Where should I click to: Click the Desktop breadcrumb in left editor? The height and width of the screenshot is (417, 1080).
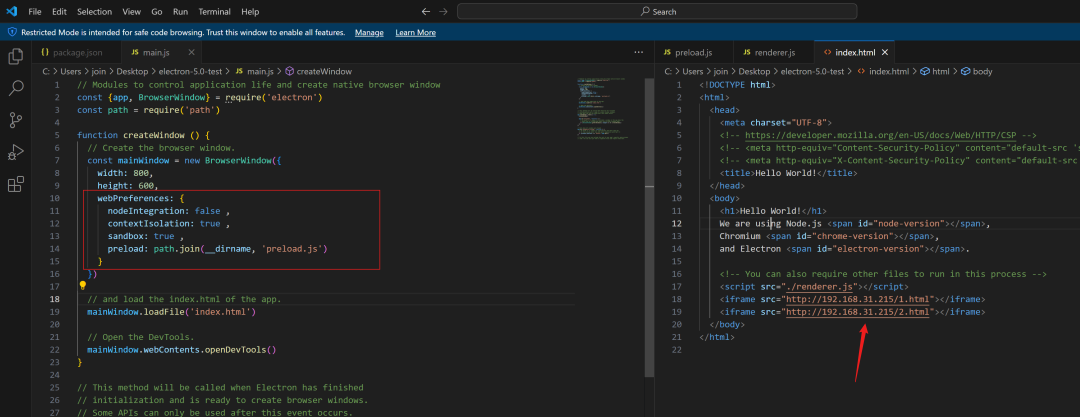(132, 72)
